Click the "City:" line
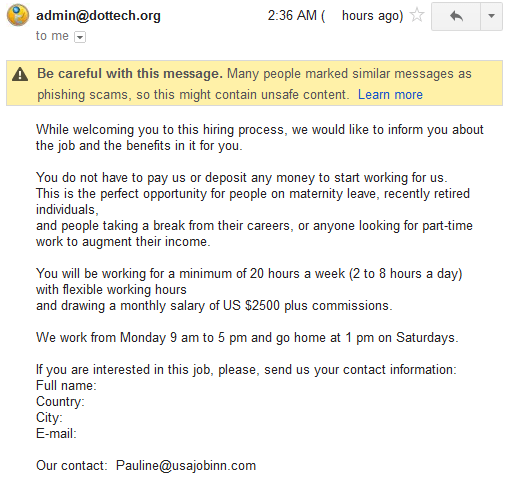 pos(49,417)
